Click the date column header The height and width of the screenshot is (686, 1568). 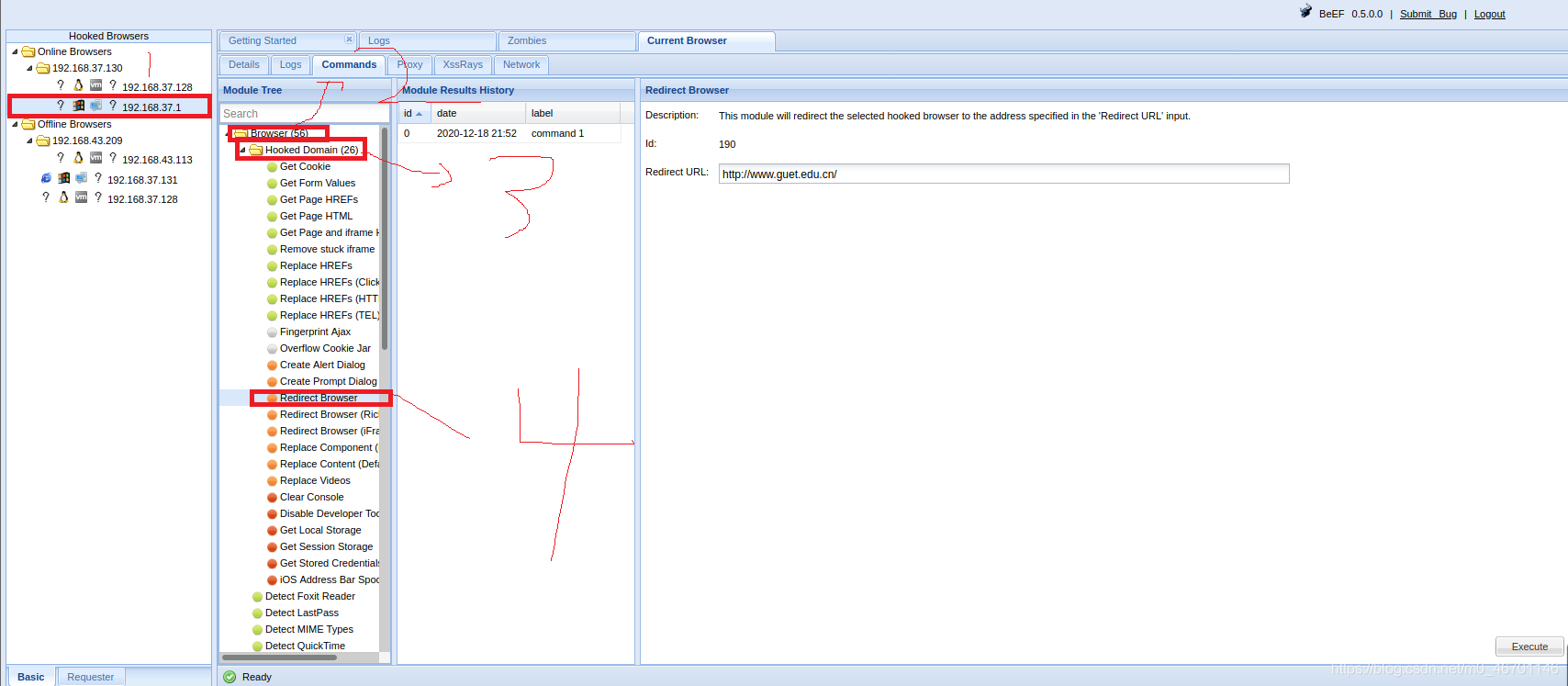pyautogui.click(x=478, y=113)
